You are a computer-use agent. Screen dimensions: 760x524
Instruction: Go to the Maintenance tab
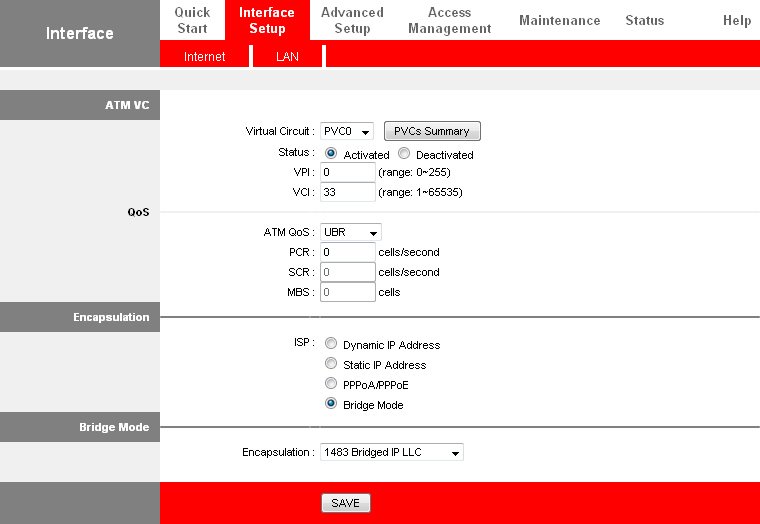tap(559, 20)
